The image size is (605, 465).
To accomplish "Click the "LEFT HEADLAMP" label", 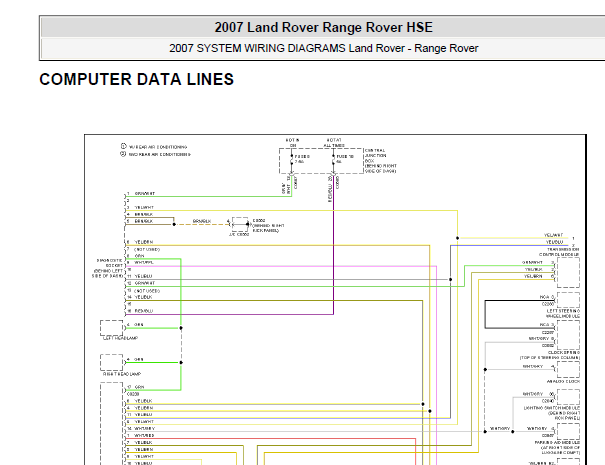I will tap(120, 338).
